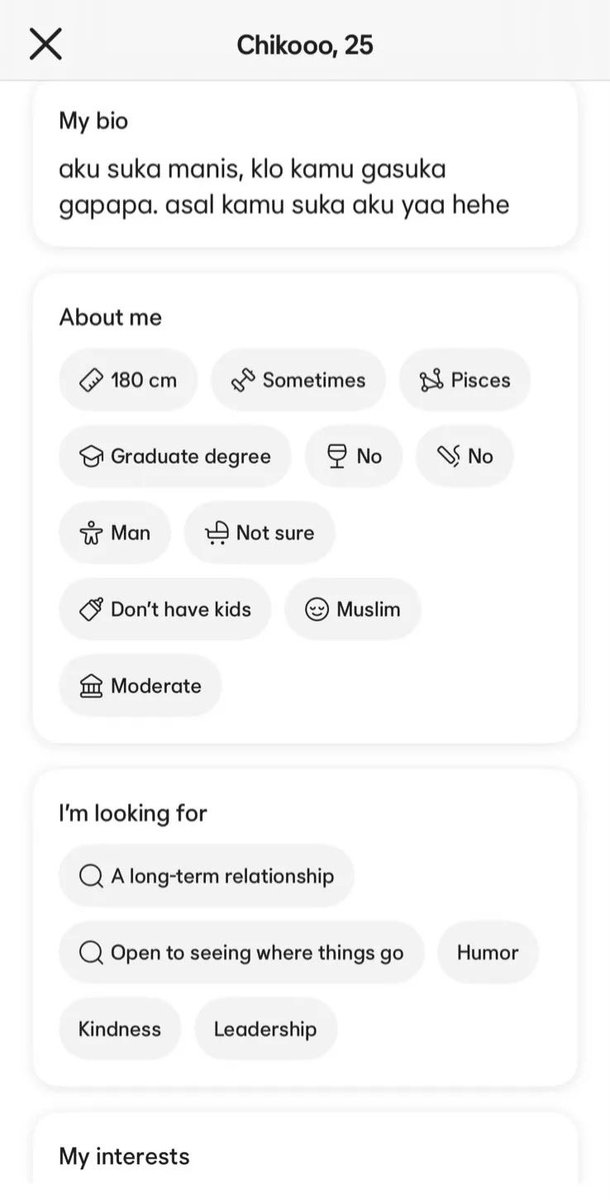Tap the cigarette icon on smoking chip

[x=448, y=457]
